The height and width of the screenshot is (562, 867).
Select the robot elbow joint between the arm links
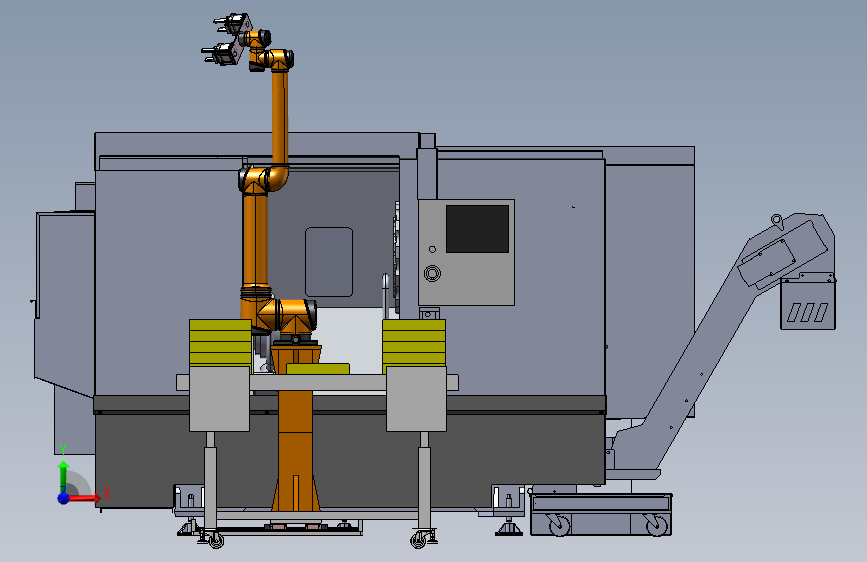coord(264,179)
